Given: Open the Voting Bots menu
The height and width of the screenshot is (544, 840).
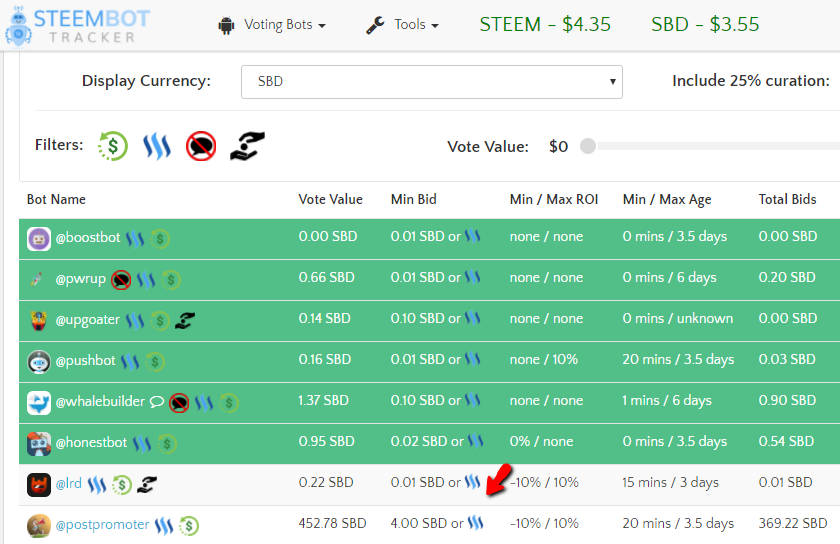Looking at the screenshot, I should point(284,25).
